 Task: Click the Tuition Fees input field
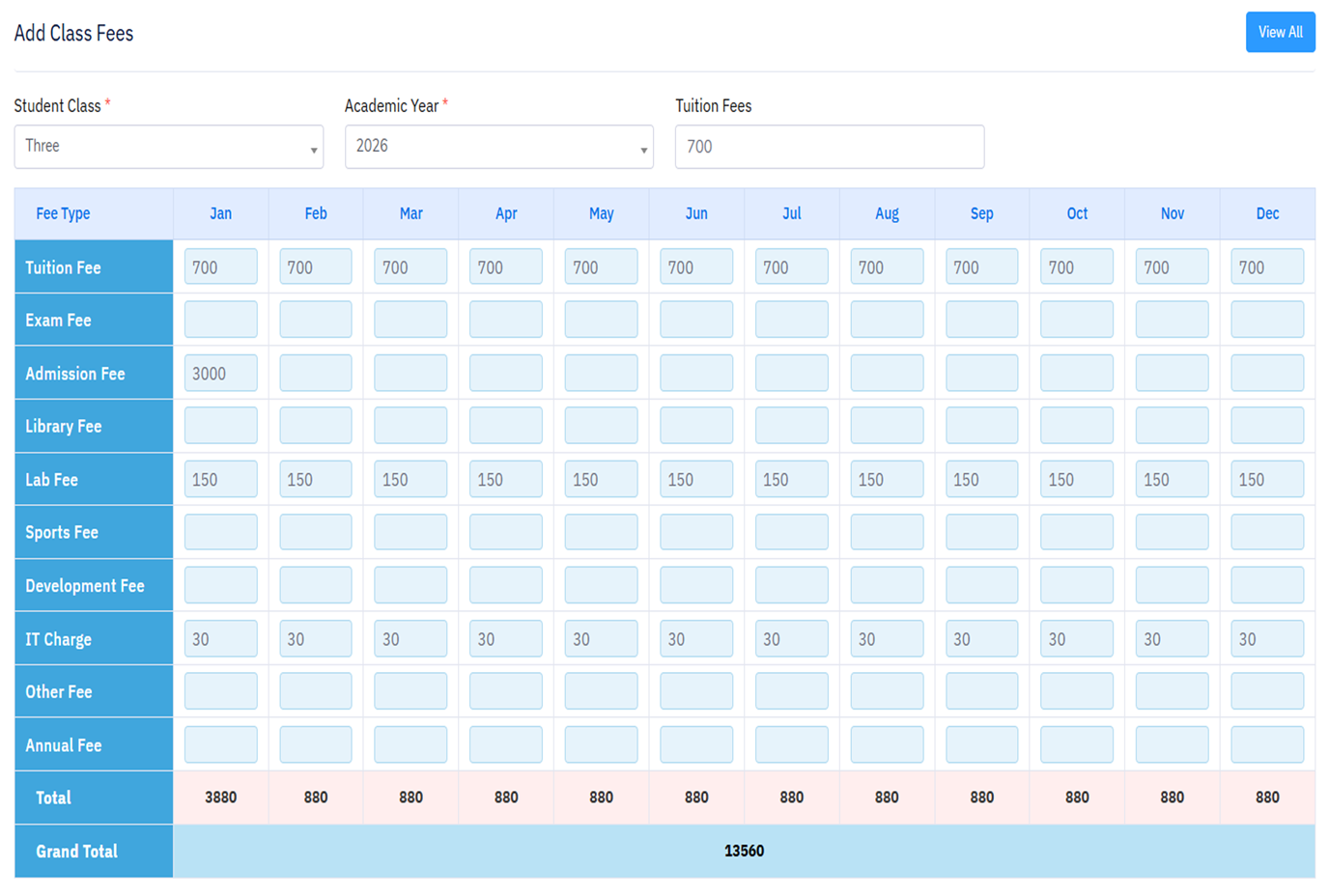click(x=829, y=147)
